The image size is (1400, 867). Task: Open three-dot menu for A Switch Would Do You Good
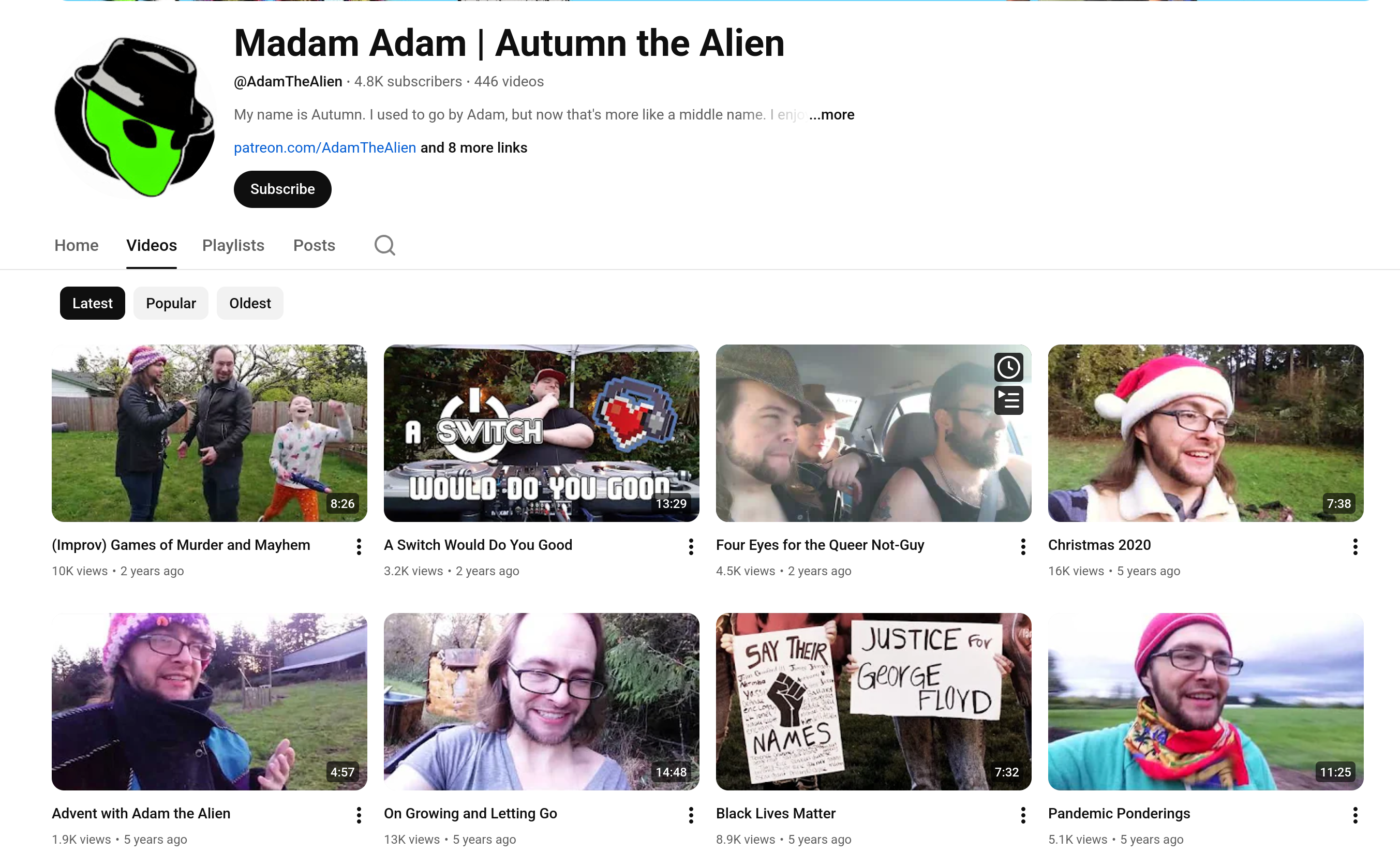[691, 546]
